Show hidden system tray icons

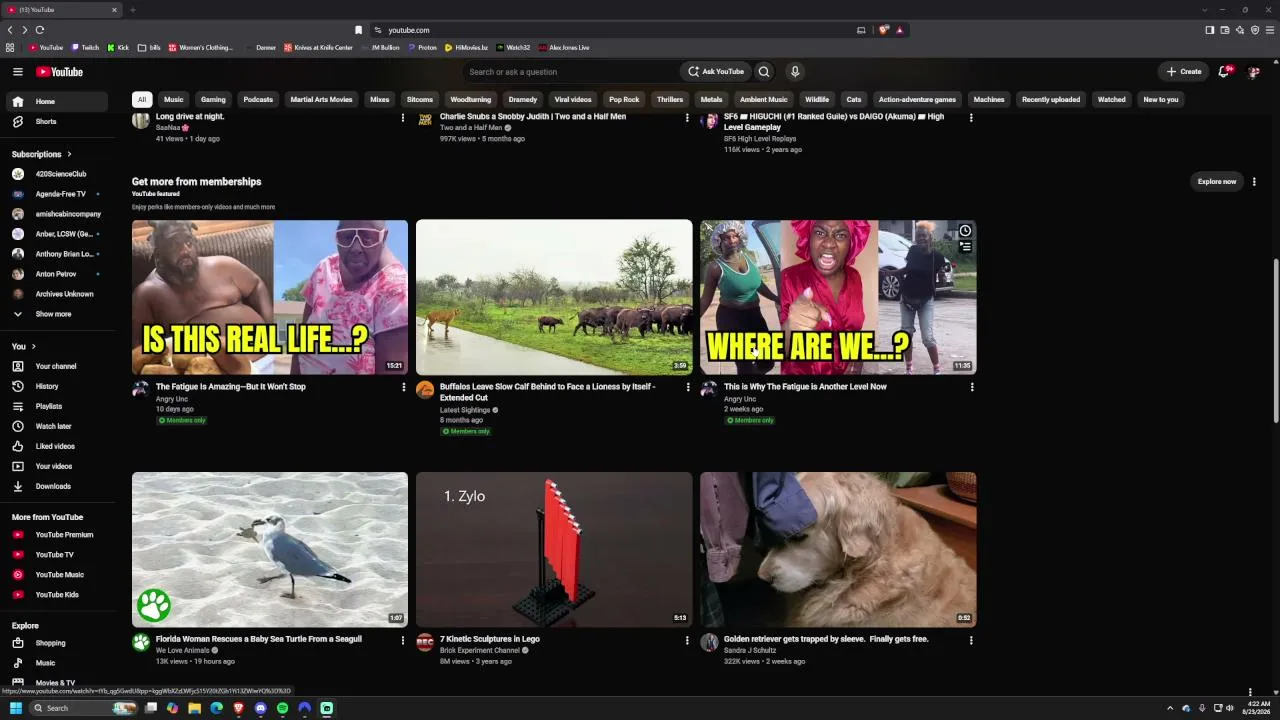click(1170, 708)
